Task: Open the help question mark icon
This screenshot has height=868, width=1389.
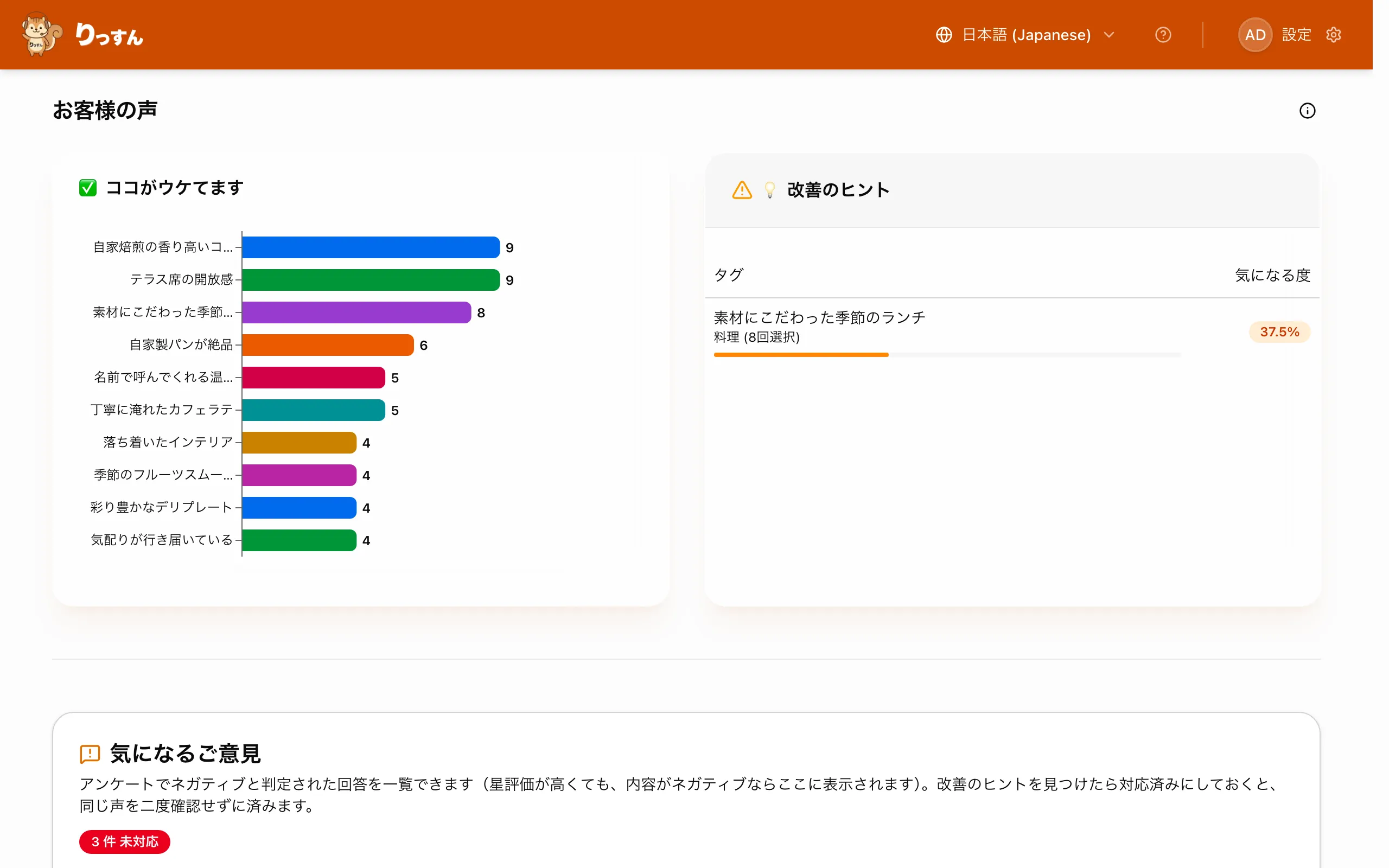Action: point(1163,35)
